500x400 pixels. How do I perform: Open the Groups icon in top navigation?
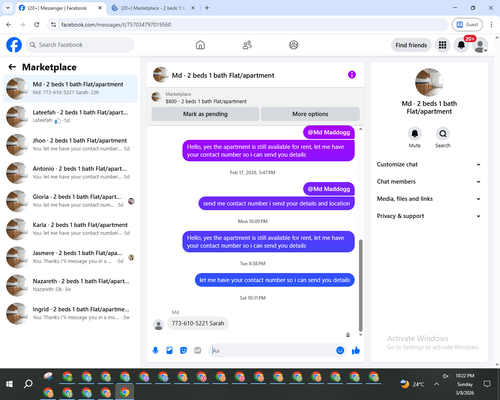(x=294, y=45)
